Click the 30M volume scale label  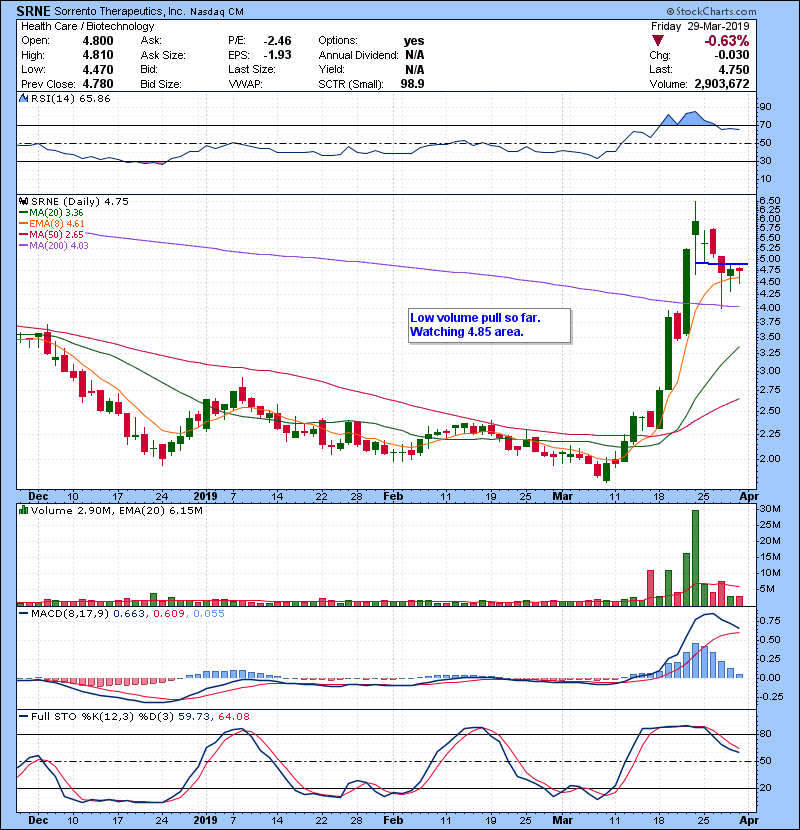pos(770,509)
